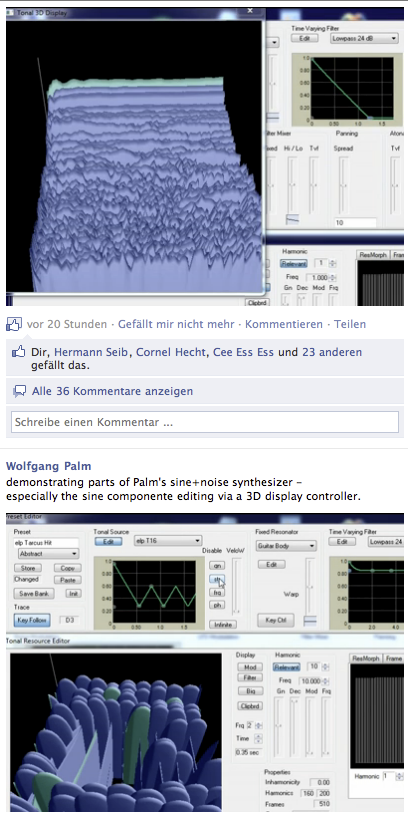Open Hermann Seib's profile
Image resolution: width=408 pixels, height=814 pixels.
click(x=93, y=352)
